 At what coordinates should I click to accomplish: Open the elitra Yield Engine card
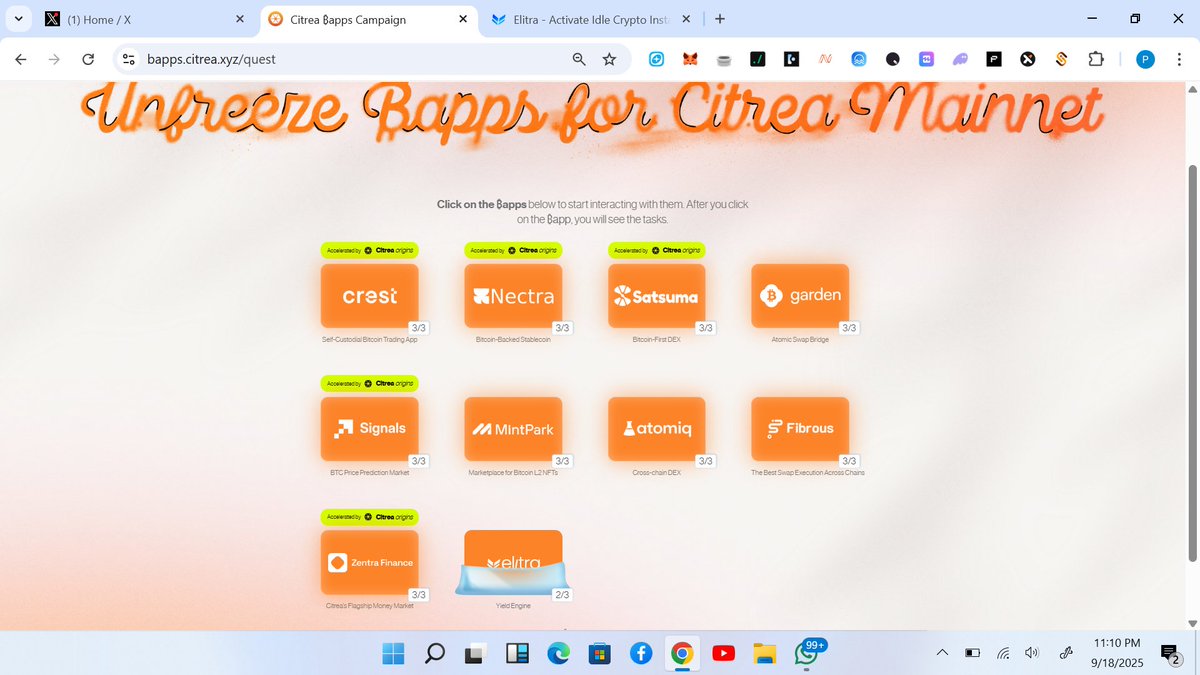click(513, 562)
